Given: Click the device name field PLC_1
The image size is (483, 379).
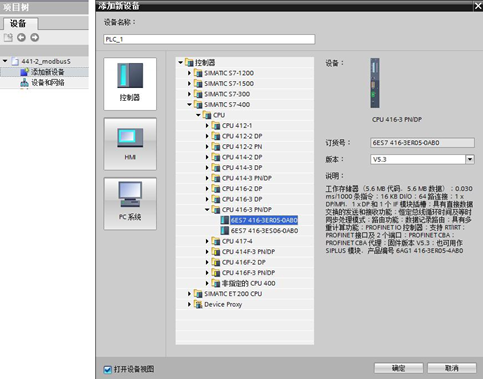Looking at the screenshot, I should coord(209,39).
